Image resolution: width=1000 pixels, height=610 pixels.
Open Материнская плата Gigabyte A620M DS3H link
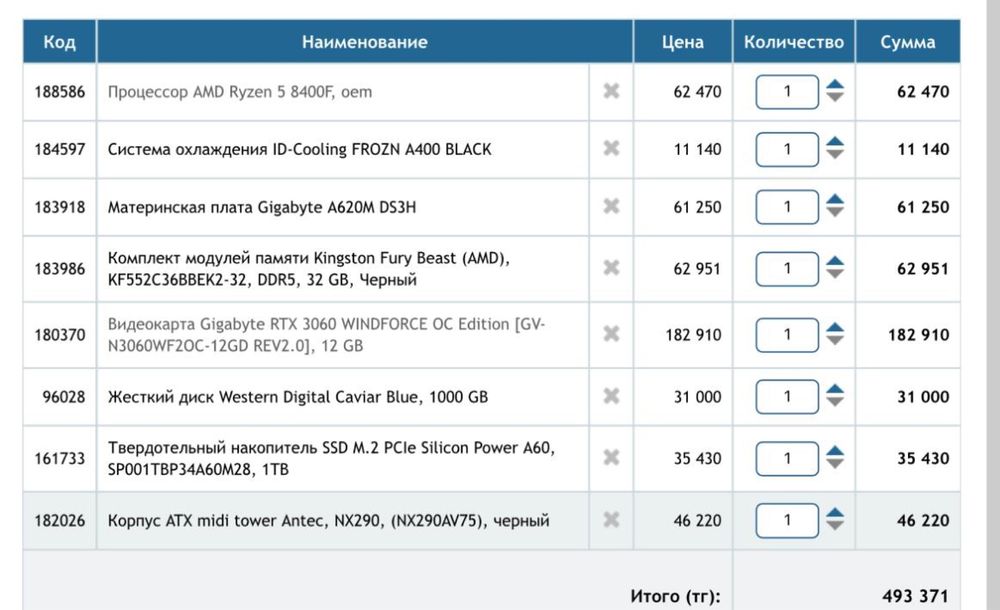[x=261, y=207]
